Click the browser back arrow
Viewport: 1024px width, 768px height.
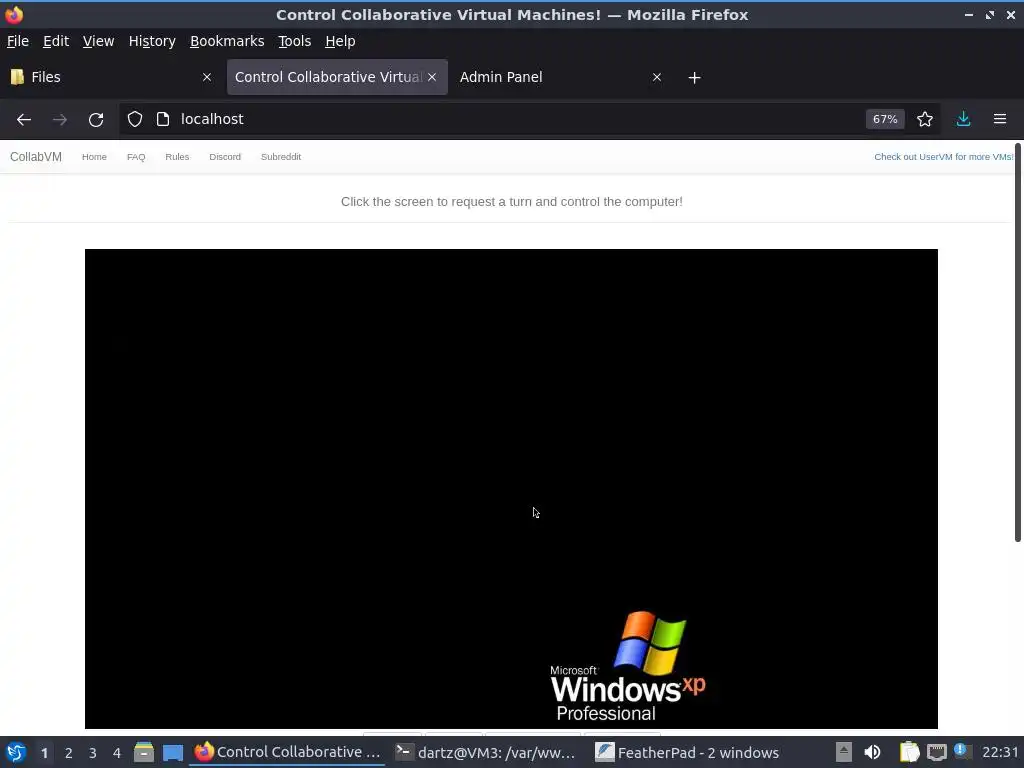pyautogui.click(x=24, y=120)
